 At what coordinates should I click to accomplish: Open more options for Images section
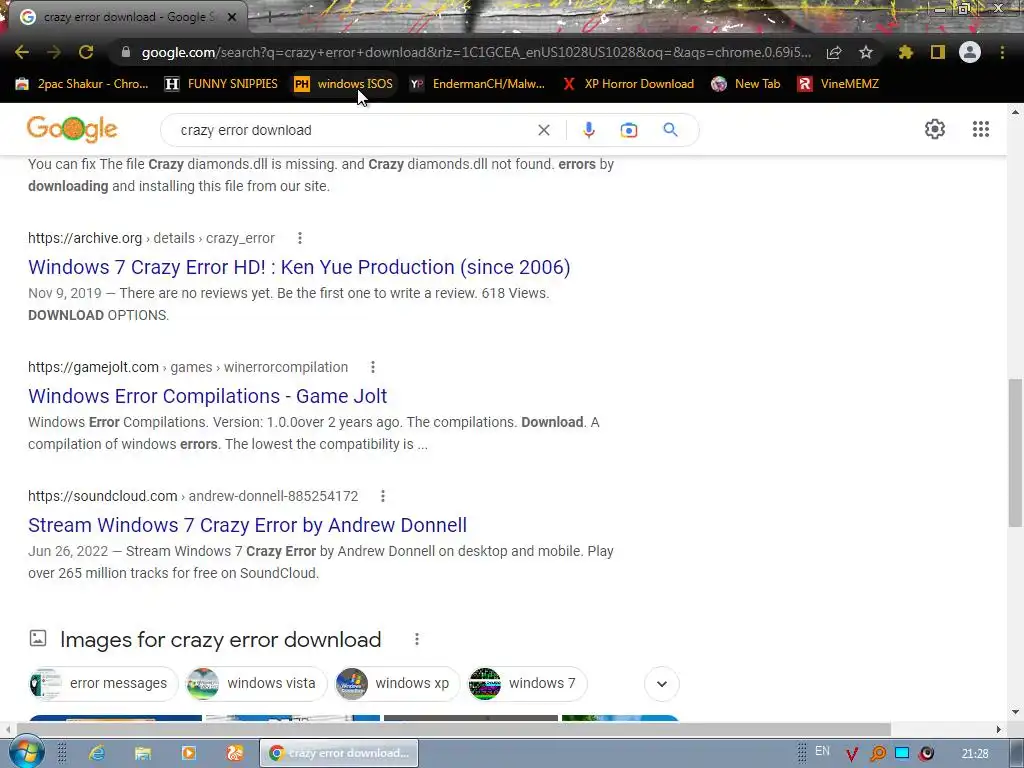[417, 639]
